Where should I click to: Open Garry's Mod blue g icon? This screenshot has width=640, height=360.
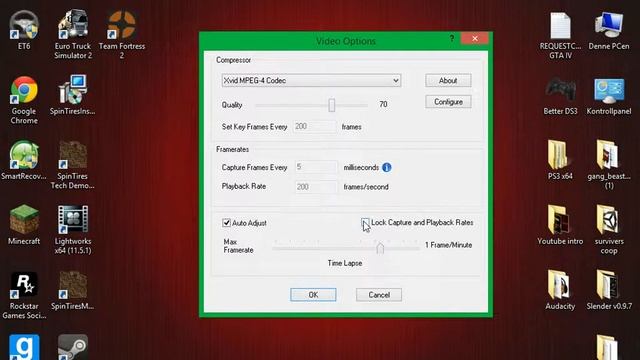[x=24, y=347]
